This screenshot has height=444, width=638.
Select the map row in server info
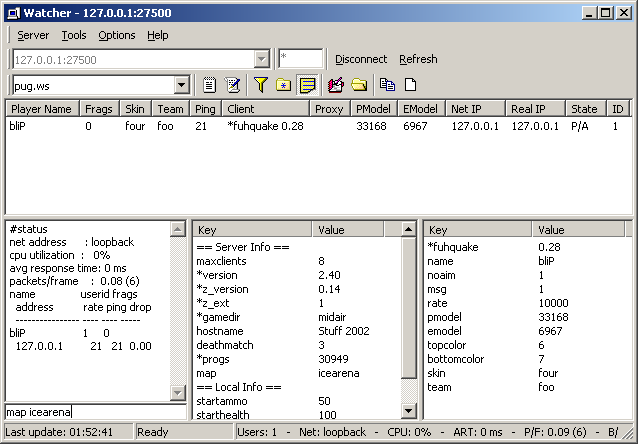pyautogui.click(x=297, y=373)
